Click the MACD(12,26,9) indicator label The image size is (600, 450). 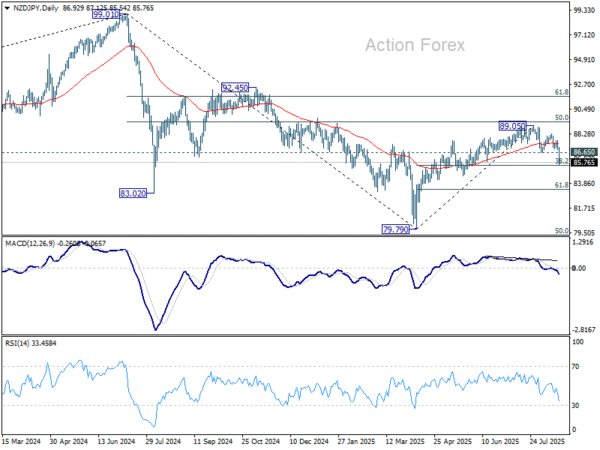coord(30,243)
